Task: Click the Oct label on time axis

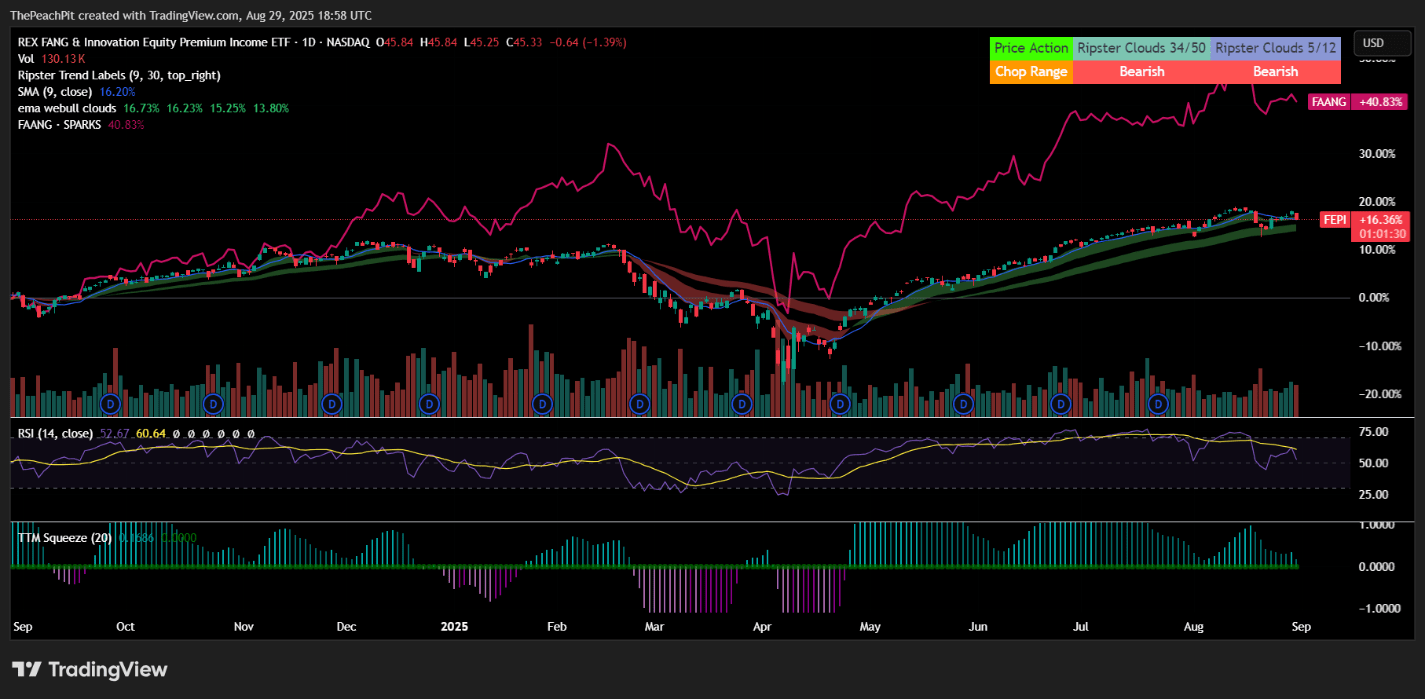Action: click(125, 627)
